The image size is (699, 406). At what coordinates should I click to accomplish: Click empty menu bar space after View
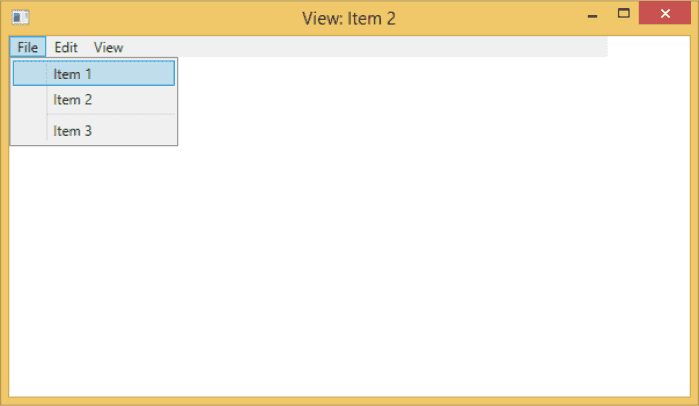click(368, 47)
